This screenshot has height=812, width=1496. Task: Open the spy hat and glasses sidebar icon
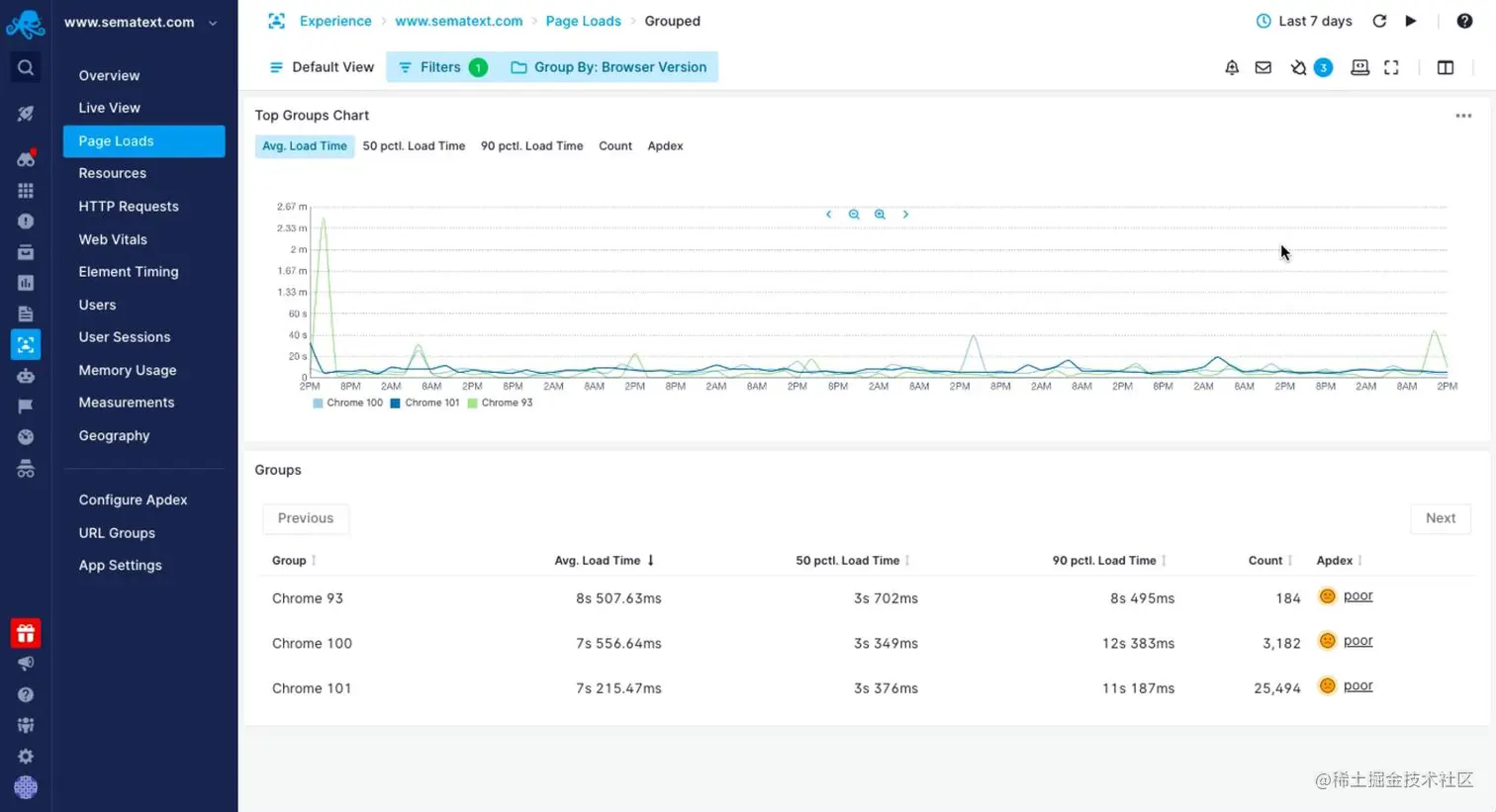click(26, 469)
